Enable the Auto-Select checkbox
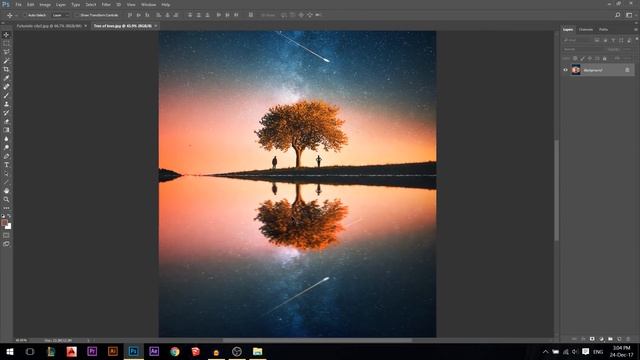This screenshot has width=640, height=360. (x=24, y=15)
